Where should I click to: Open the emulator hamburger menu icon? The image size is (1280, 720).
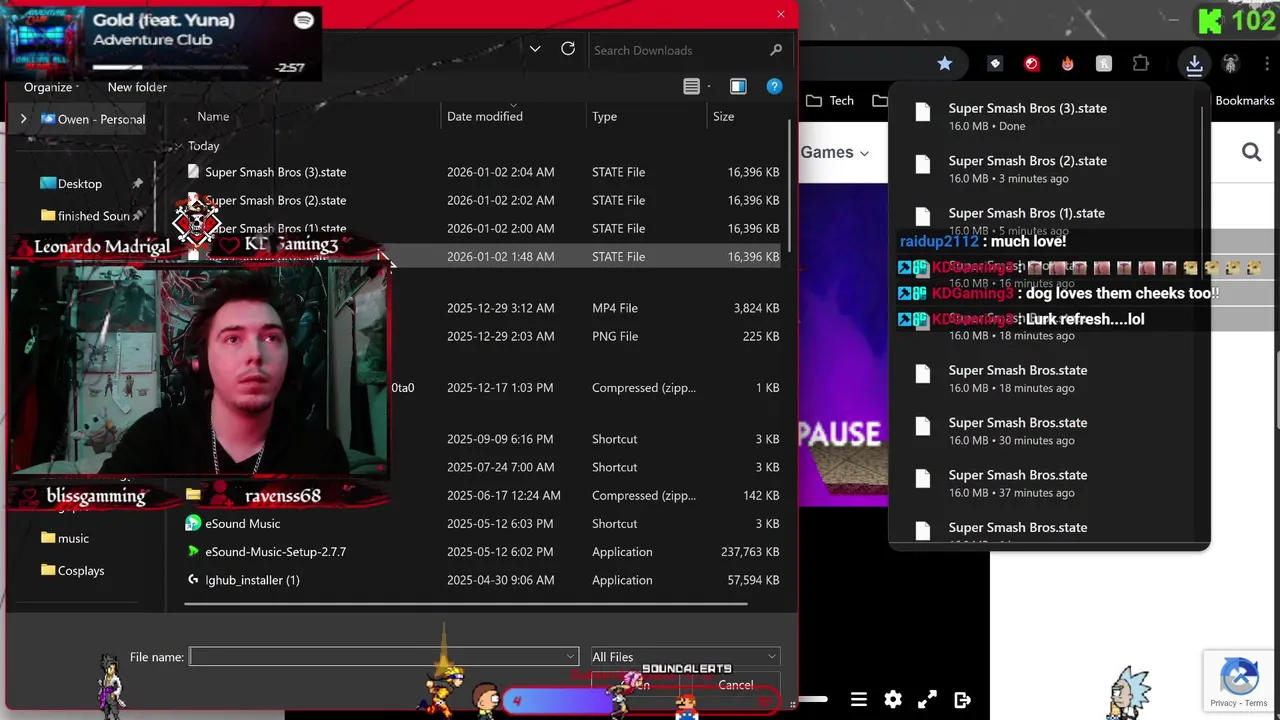859,700
